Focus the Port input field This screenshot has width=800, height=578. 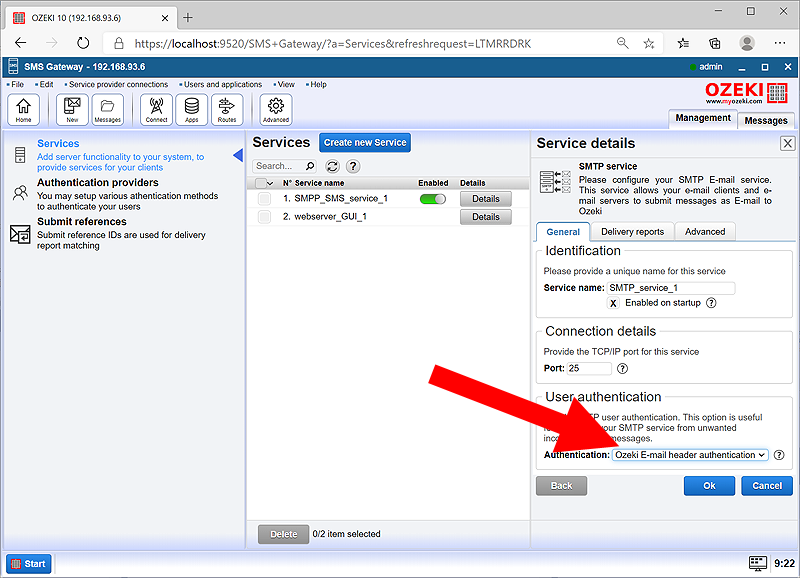589,368
